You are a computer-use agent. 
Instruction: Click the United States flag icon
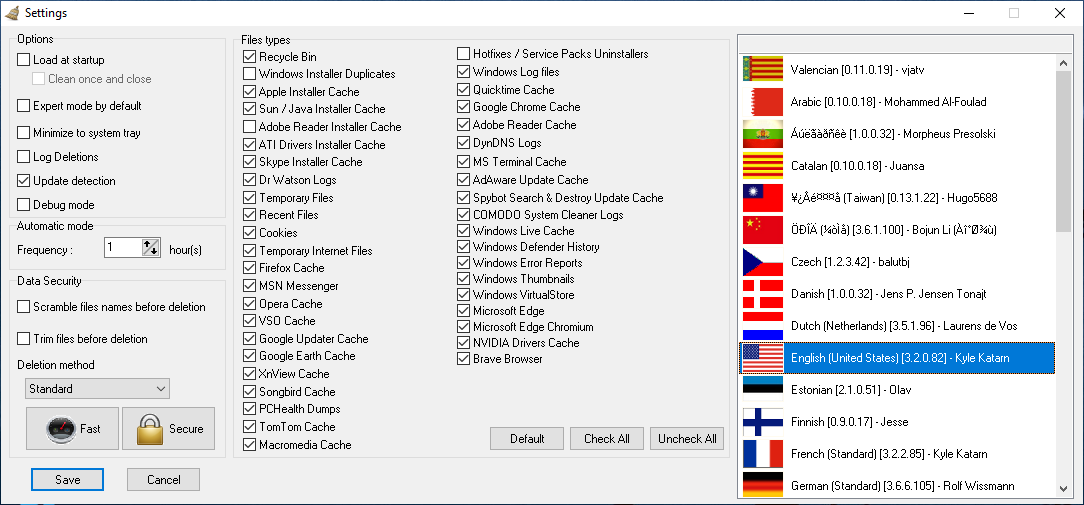763,358
